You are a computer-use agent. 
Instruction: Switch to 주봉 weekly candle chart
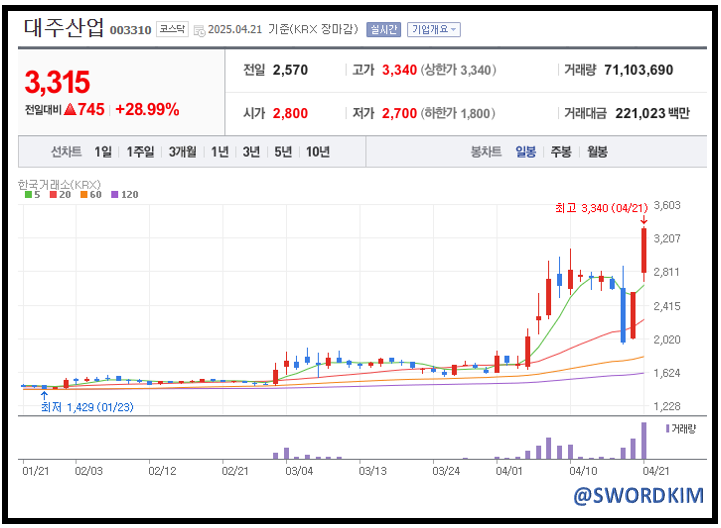point(561,151)
